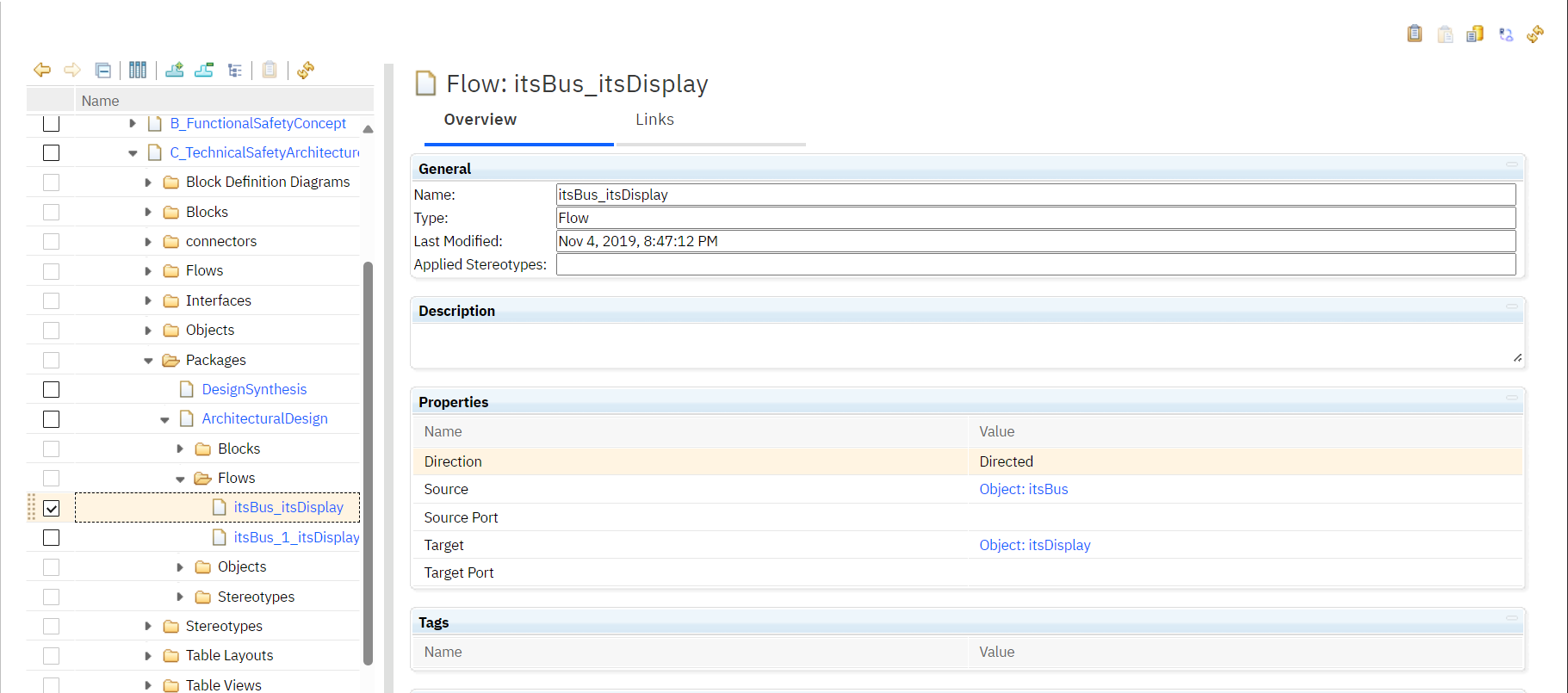Viewport: 1568px width, 693px height.
Task: Show the tree hierarchy view icon
Action: coord(234,71)
